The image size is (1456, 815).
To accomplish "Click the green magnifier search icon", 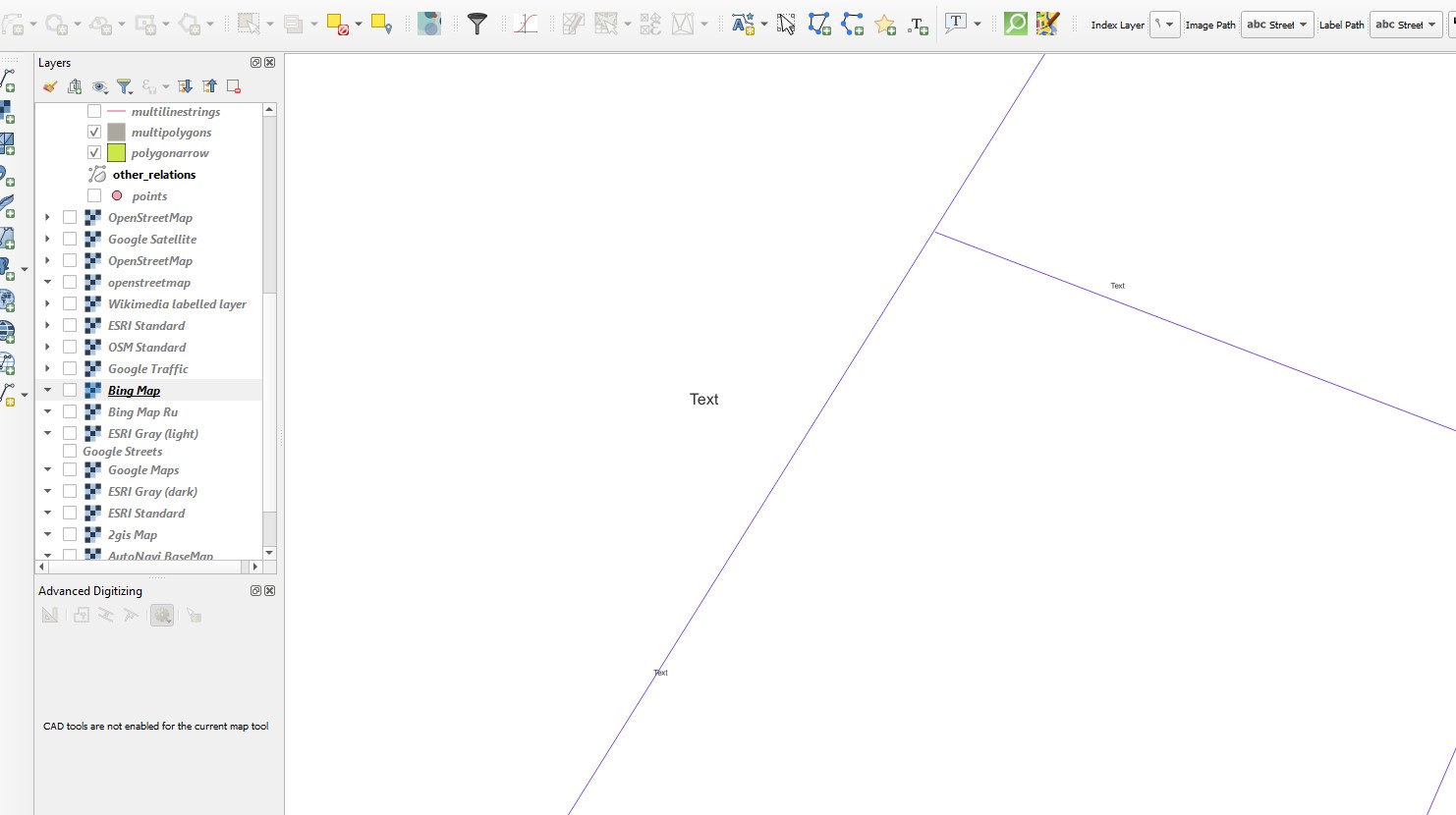I will point(1016,25).
